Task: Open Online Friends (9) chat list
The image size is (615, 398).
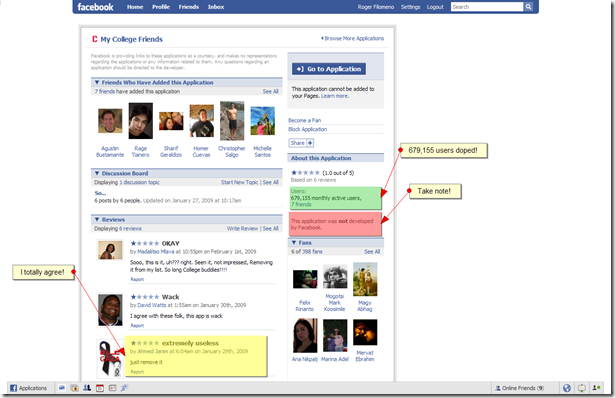Action: point(519,388)
